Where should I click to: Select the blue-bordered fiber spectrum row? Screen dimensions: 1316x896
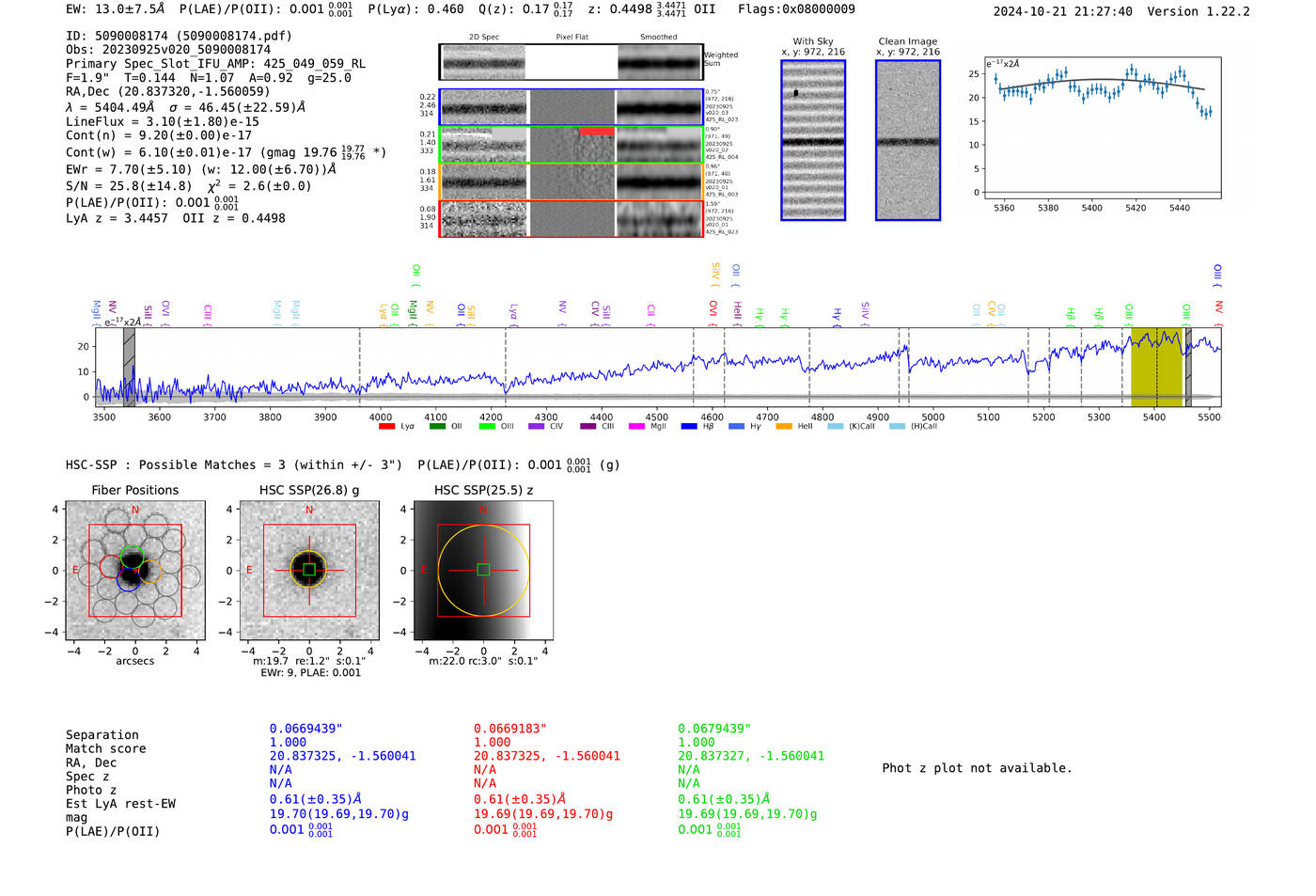[571, 107]
